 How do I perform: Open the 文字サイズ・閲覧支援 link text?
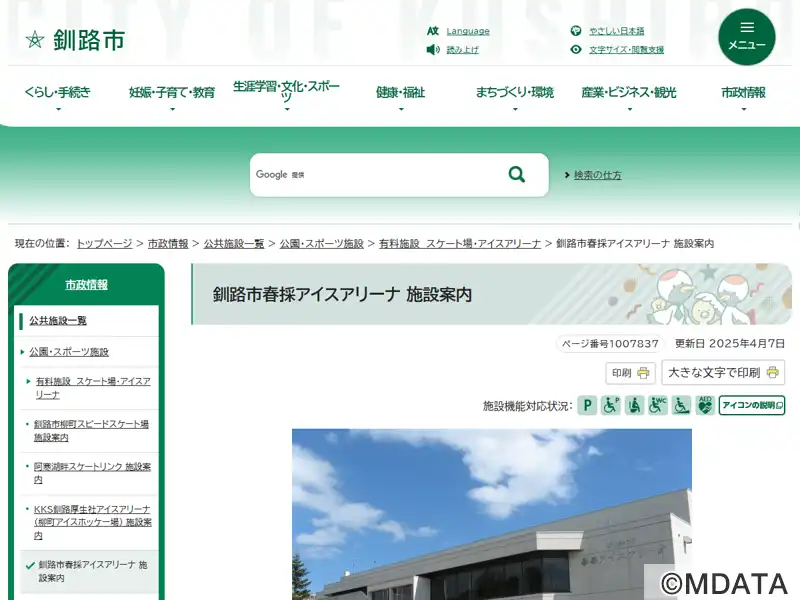pyautogui.click(x=627, y=49)
